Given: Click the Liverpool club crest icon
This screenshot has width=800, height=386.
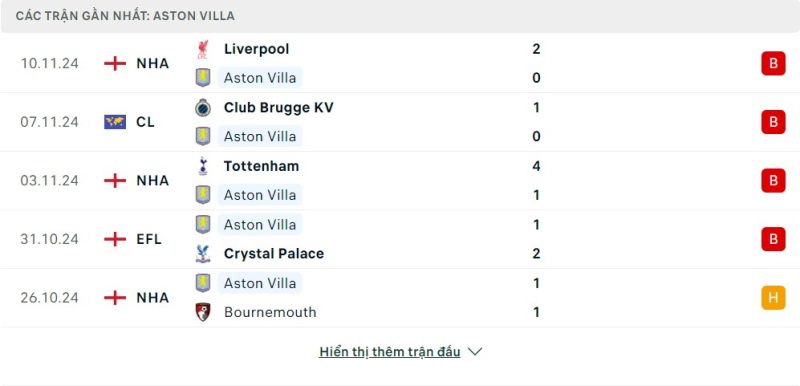Looking at the screenshot, I should pos(203,49).
